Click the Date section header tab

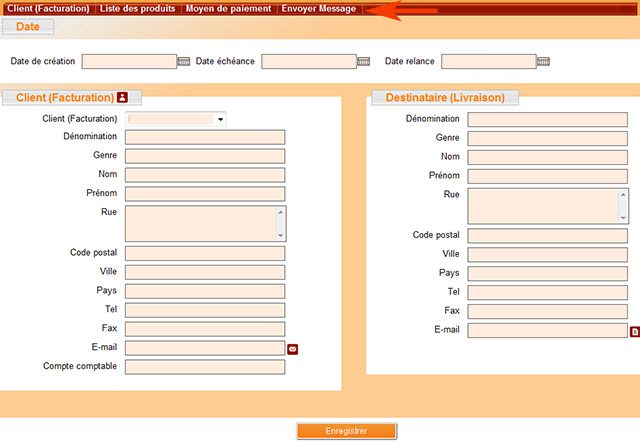(x=28, y=27)
